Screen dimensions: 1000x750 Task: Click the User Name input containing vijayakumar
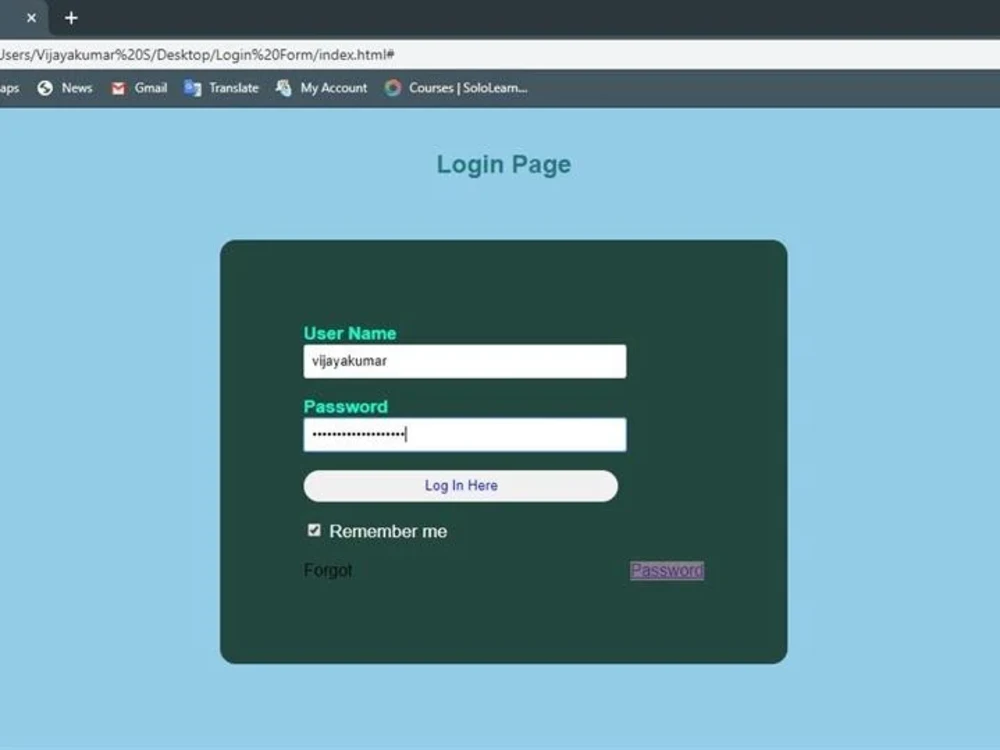click(x=464, y=361)
